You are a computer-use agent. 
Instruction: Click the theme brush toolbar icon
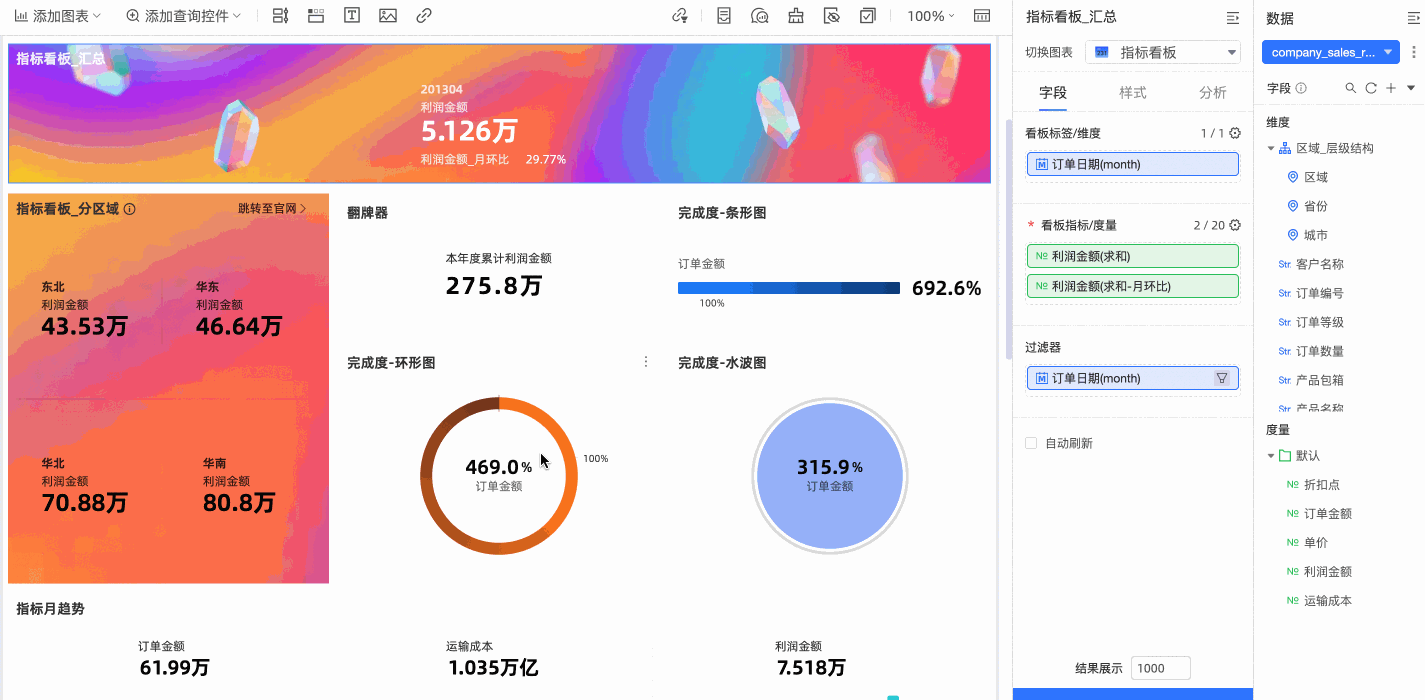(796, 16)
